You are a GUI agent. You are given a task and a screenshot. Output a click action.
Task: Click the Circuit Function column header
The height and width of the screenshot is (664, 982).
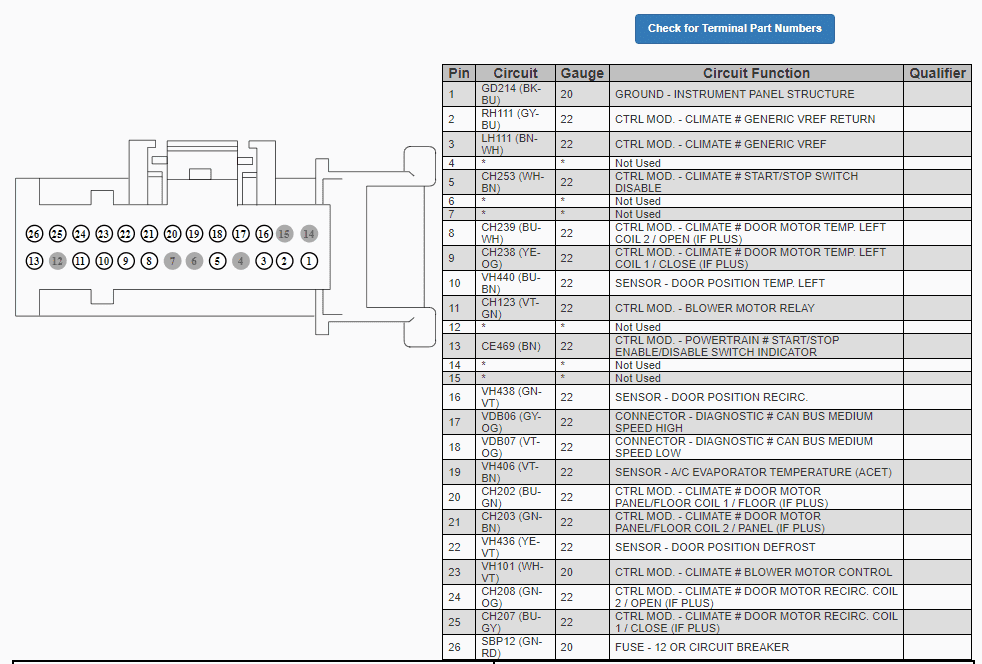[757, 73]
